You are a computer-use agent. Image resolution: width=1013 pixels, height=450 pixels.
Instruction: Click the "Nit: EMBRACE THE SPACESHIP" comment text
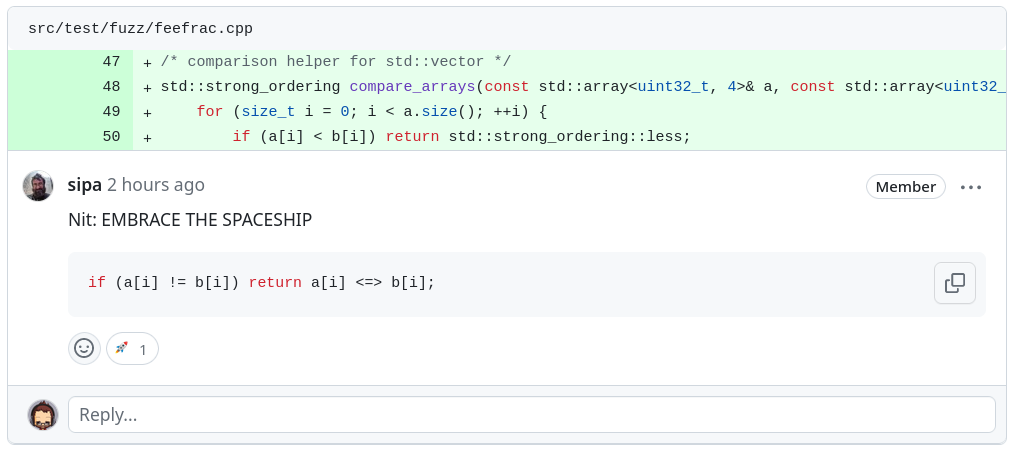point(190,219)
